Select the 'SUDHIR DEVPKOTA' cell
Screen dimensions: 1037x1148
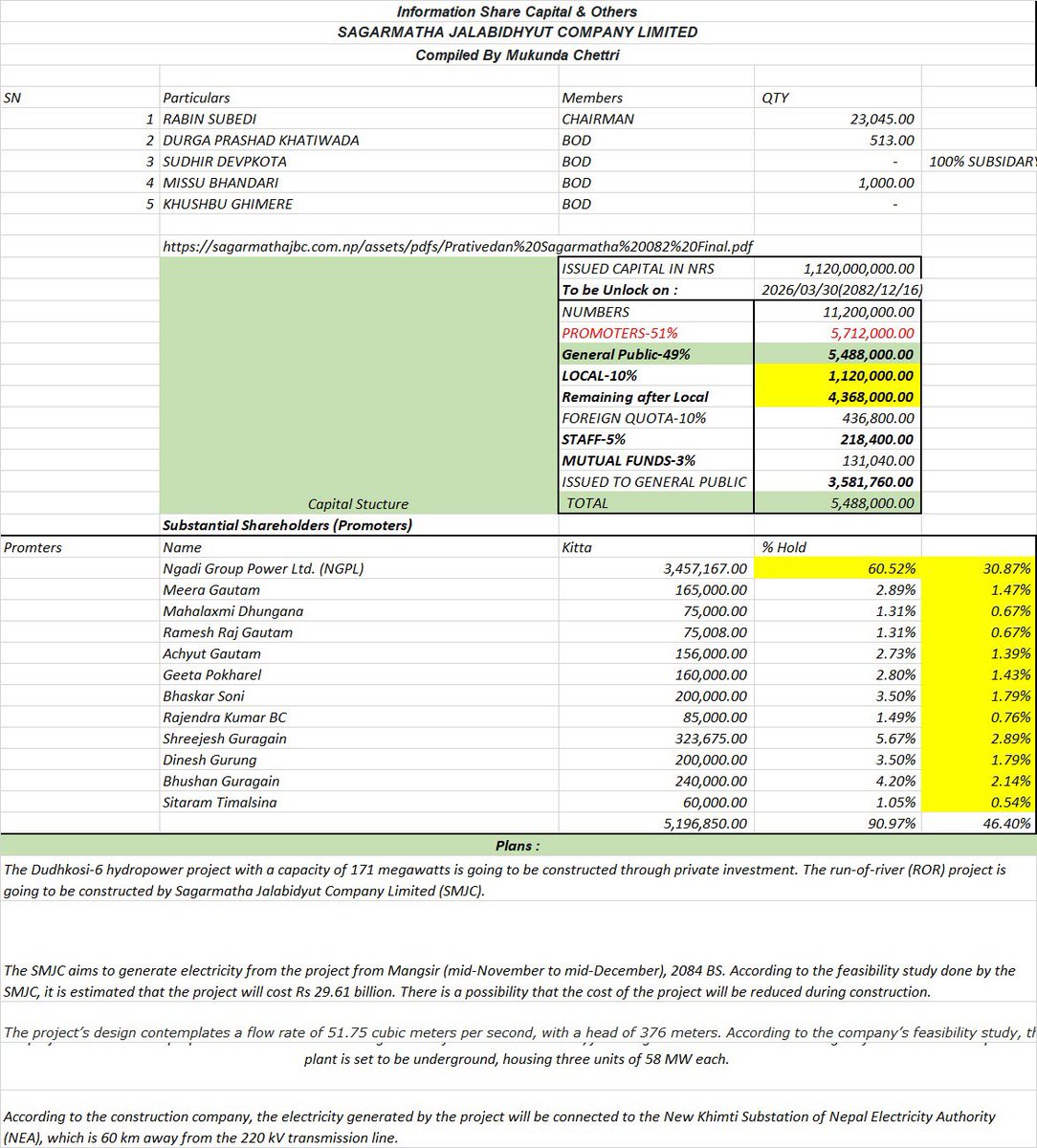[x=358, y=162]
